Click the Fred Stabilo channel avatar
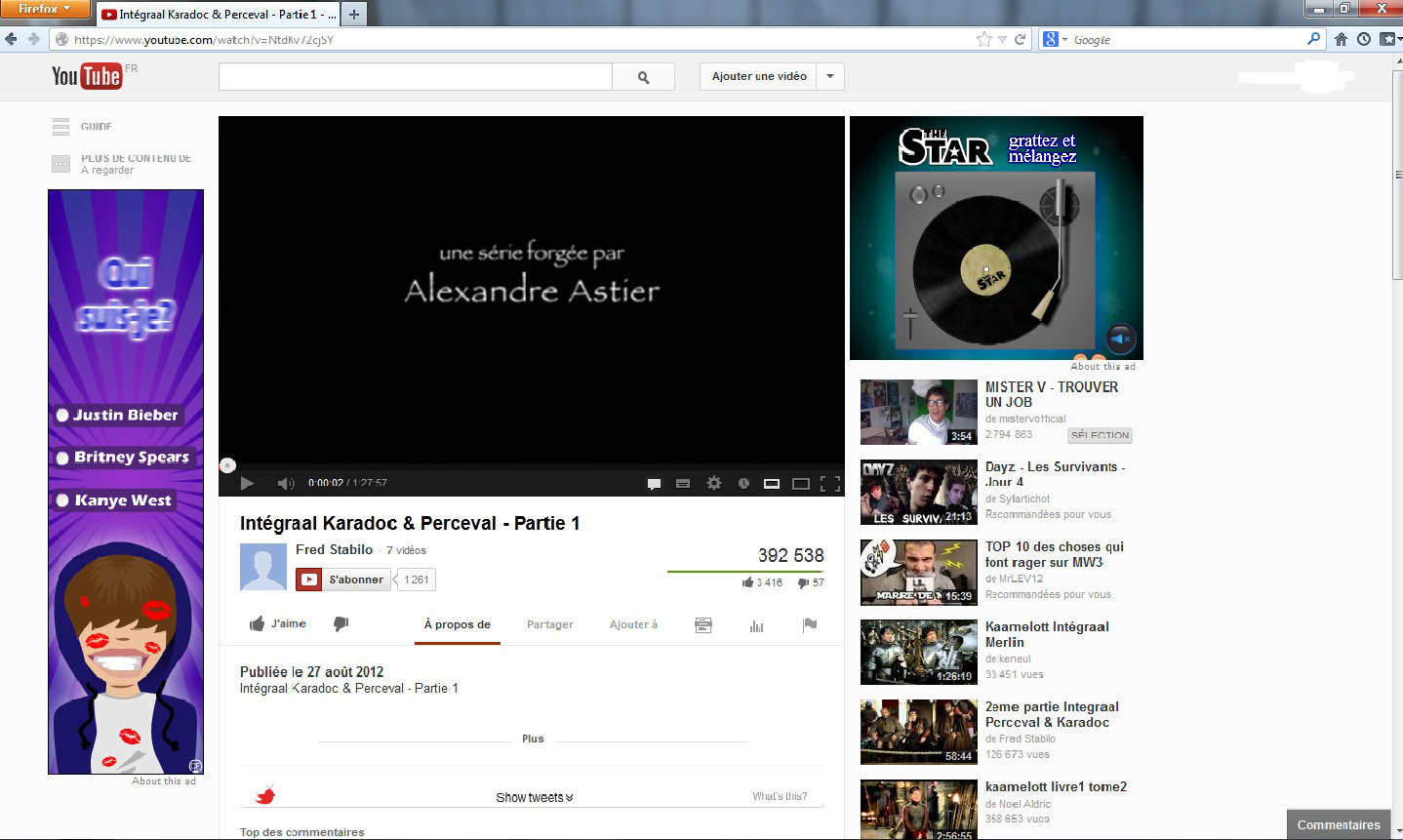Image resolution: width=1403 pixels, height=840 pixels. tap(263, 567)
